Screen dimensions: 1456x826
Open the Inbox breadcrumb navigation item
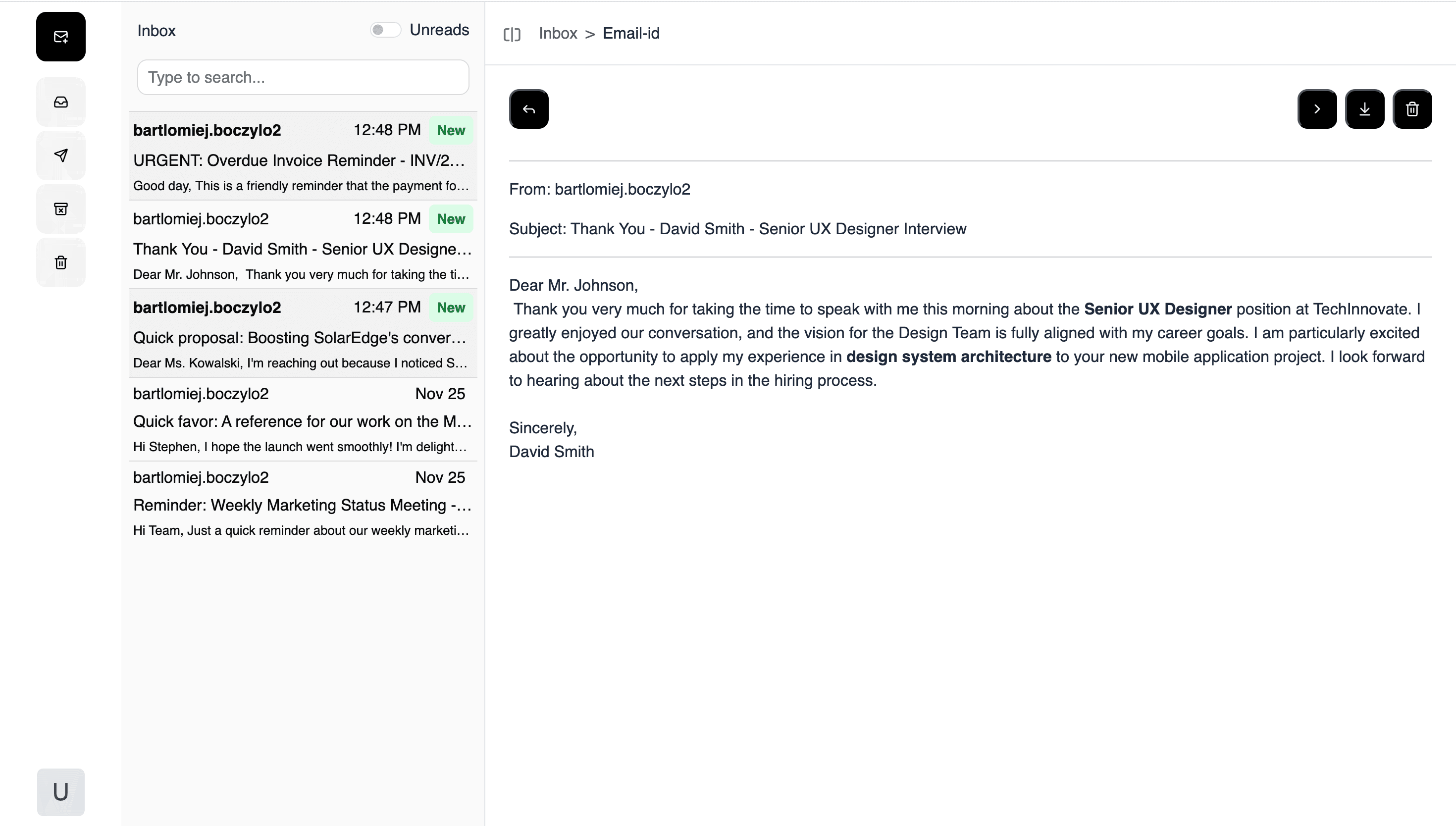click(558, 34)
